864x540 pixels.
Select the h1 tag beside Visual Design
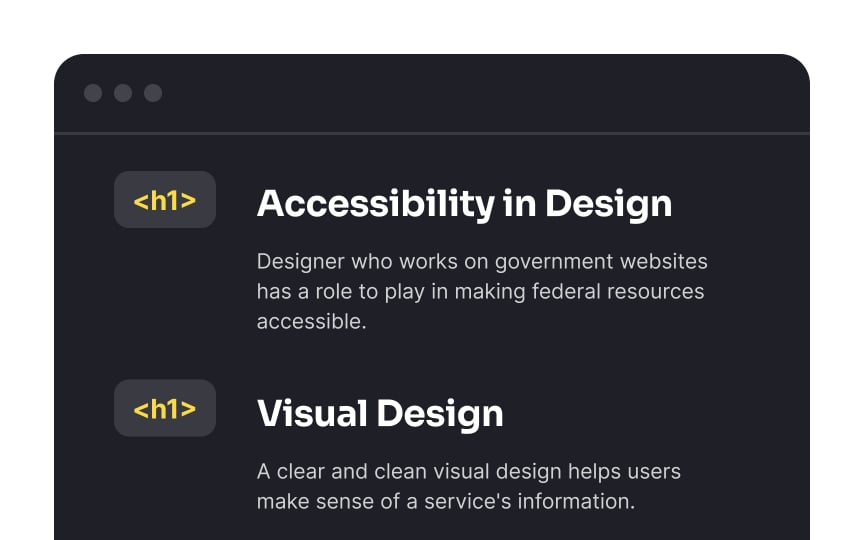(x=165, y=408)
